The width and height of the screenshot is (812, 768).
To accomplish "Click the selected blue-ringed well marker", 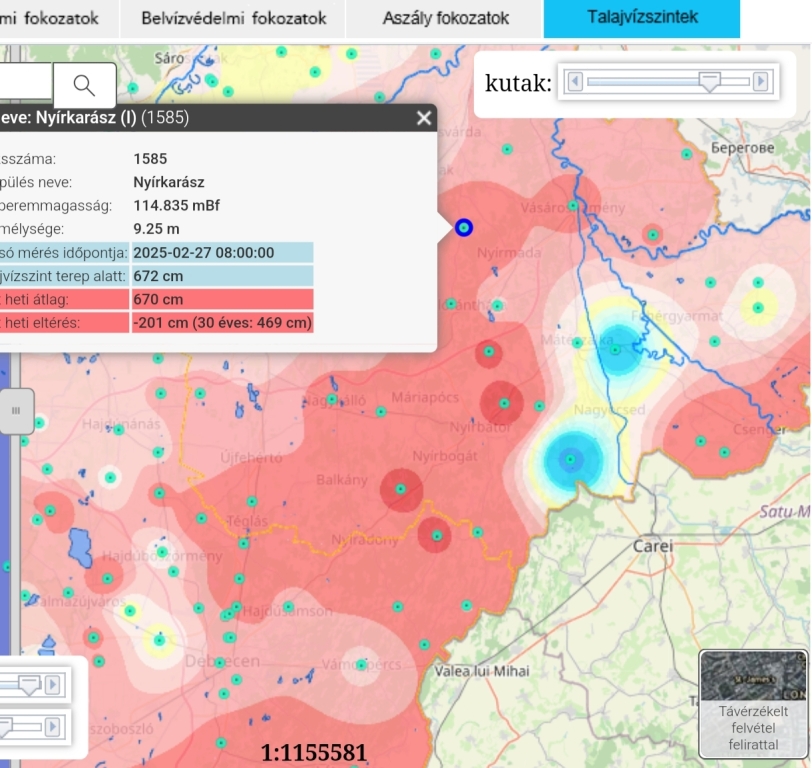I will coord(463,227).
